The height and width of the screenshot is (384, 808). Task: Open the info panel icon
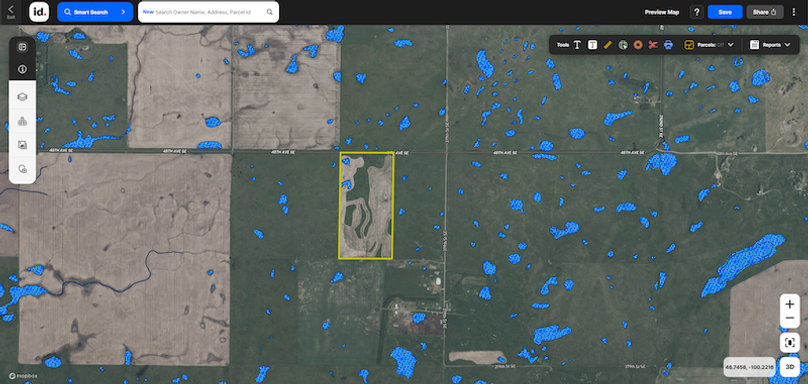pyautogui.click(x=22, y=69)
